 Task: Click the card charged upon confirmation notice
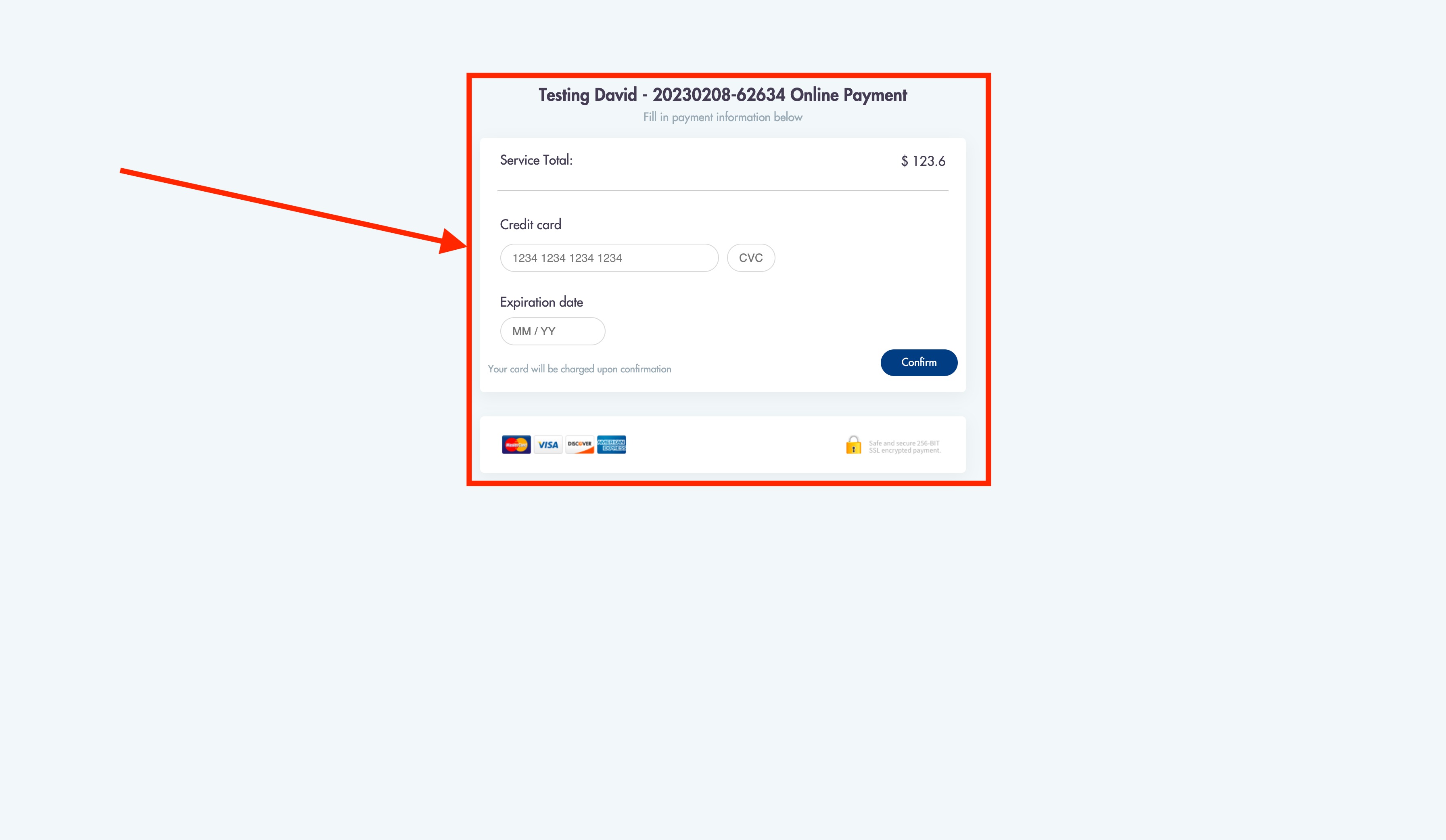(x=579, y=369)
